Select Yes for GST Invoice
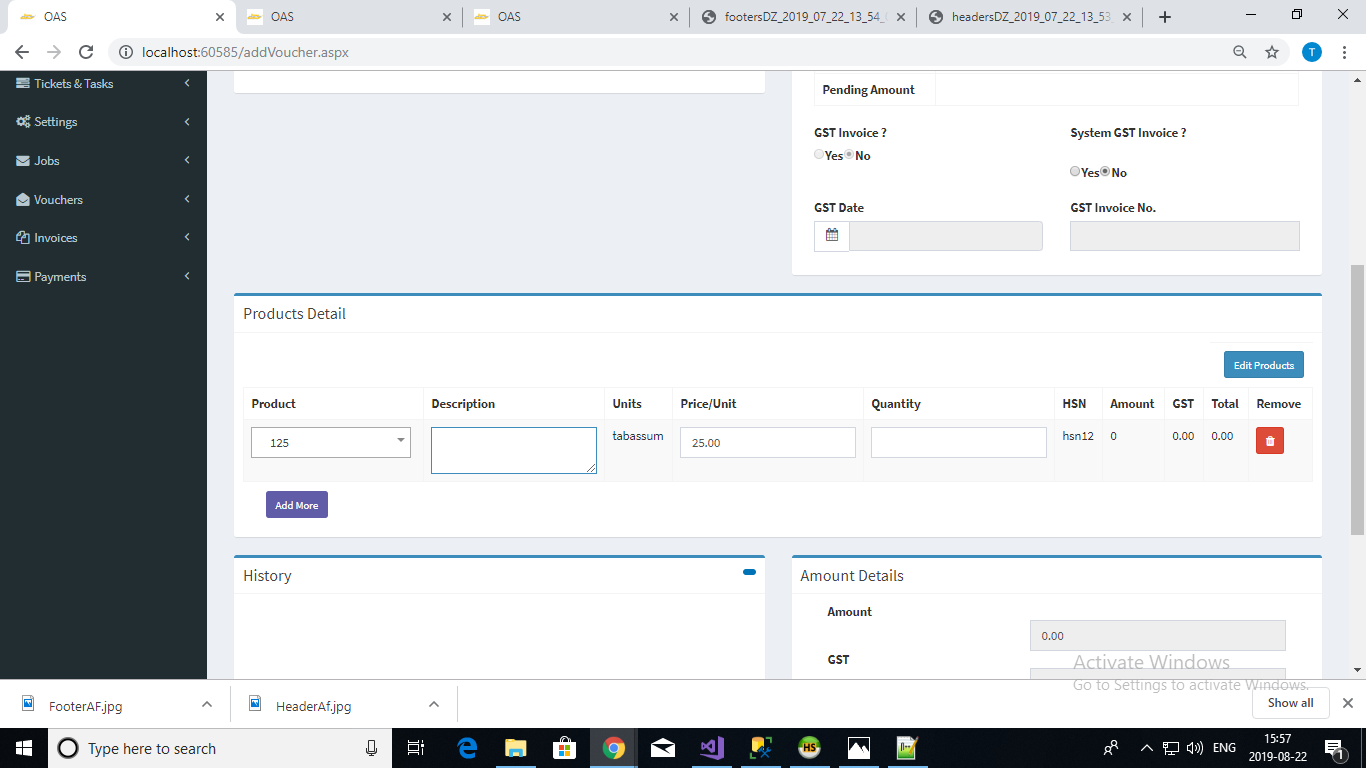 pyautogui.click(x=819, y=155)
